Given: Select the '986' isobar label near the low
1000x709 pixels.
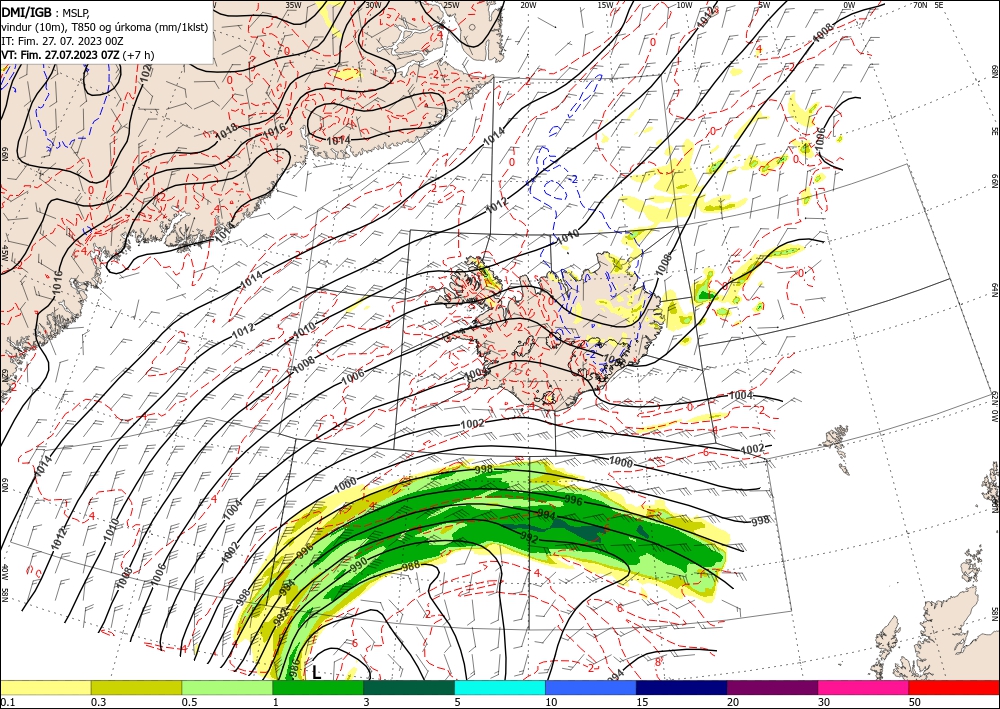Looking at the screenshot, I should point(294,666).
